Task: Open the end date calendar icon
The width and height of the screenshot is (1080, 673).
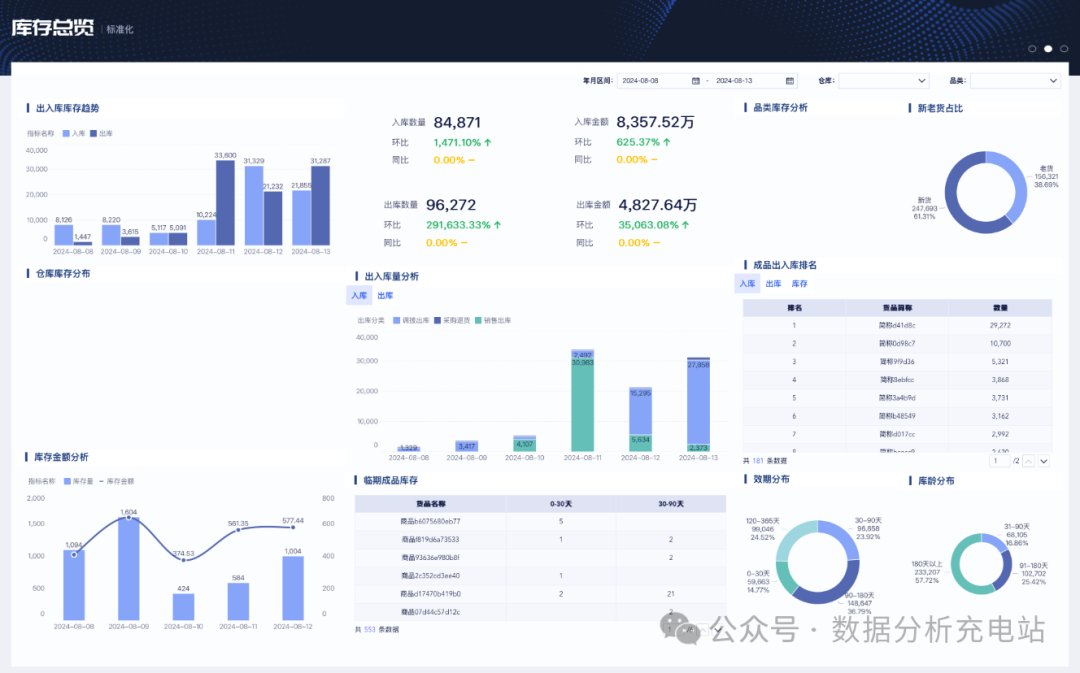Action: click(790, 81)
